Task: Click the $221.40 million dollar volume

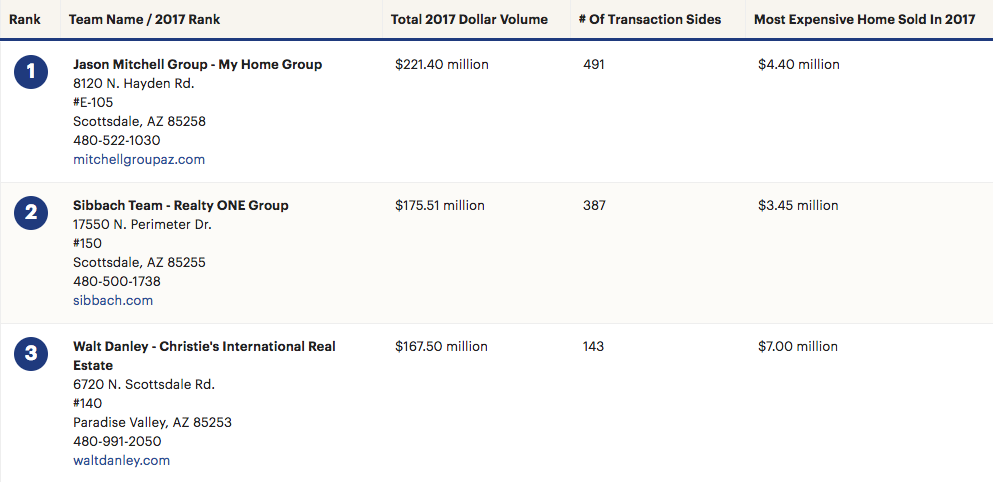Action: point(442,65)
